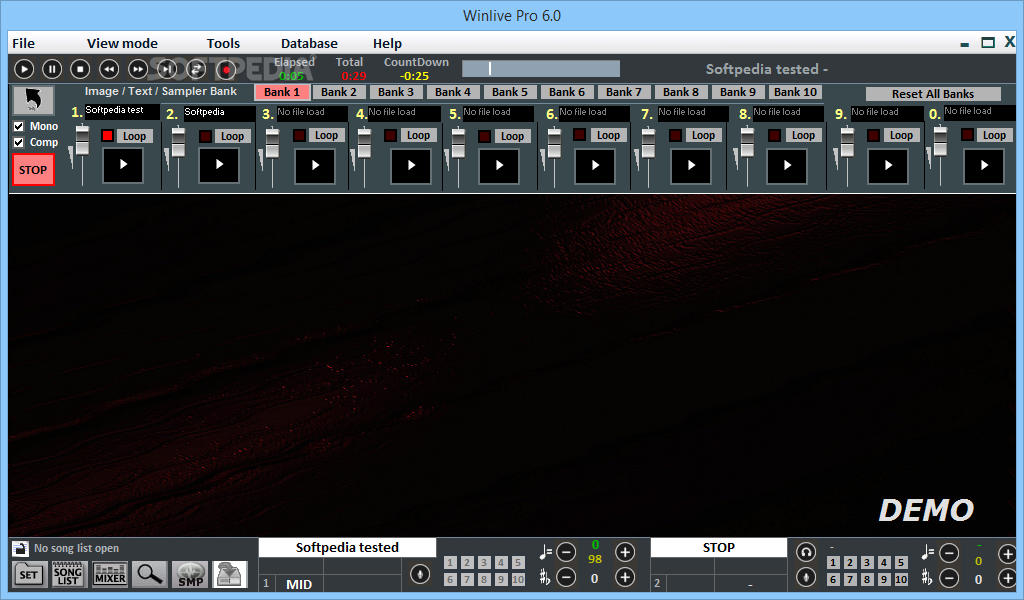The height and width of the screenshot is (600, 1024).
Task: Toggle the repeat/cycle icon in transport bar
Action: point(196,69)
